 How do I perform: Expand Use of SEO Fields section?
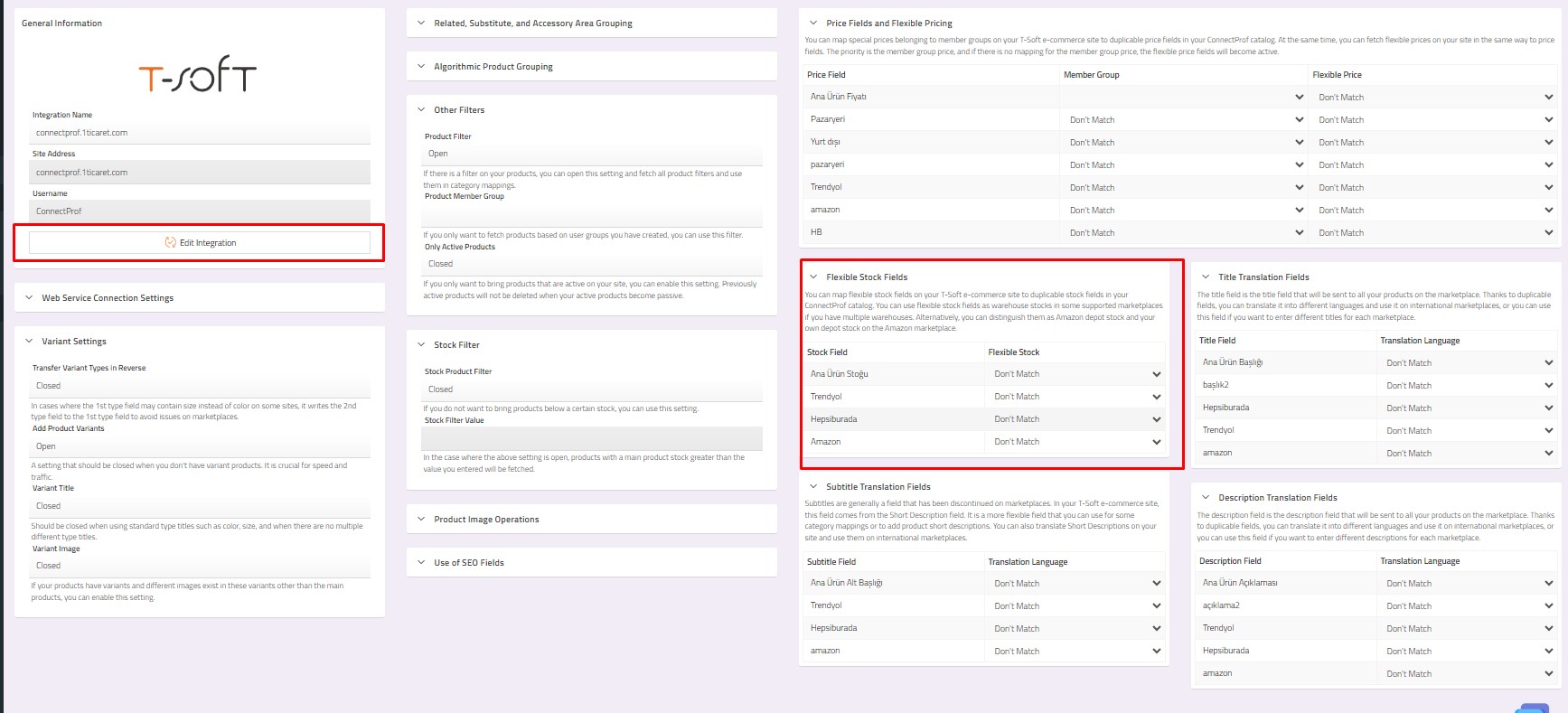[x=468, y=563]
